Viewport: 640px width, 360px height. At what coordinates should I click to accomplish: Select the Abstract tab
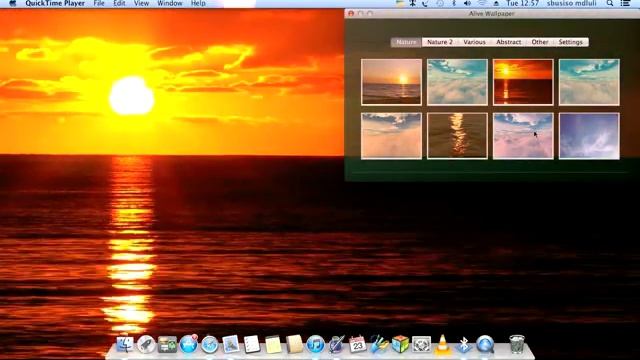pos(509,42)
